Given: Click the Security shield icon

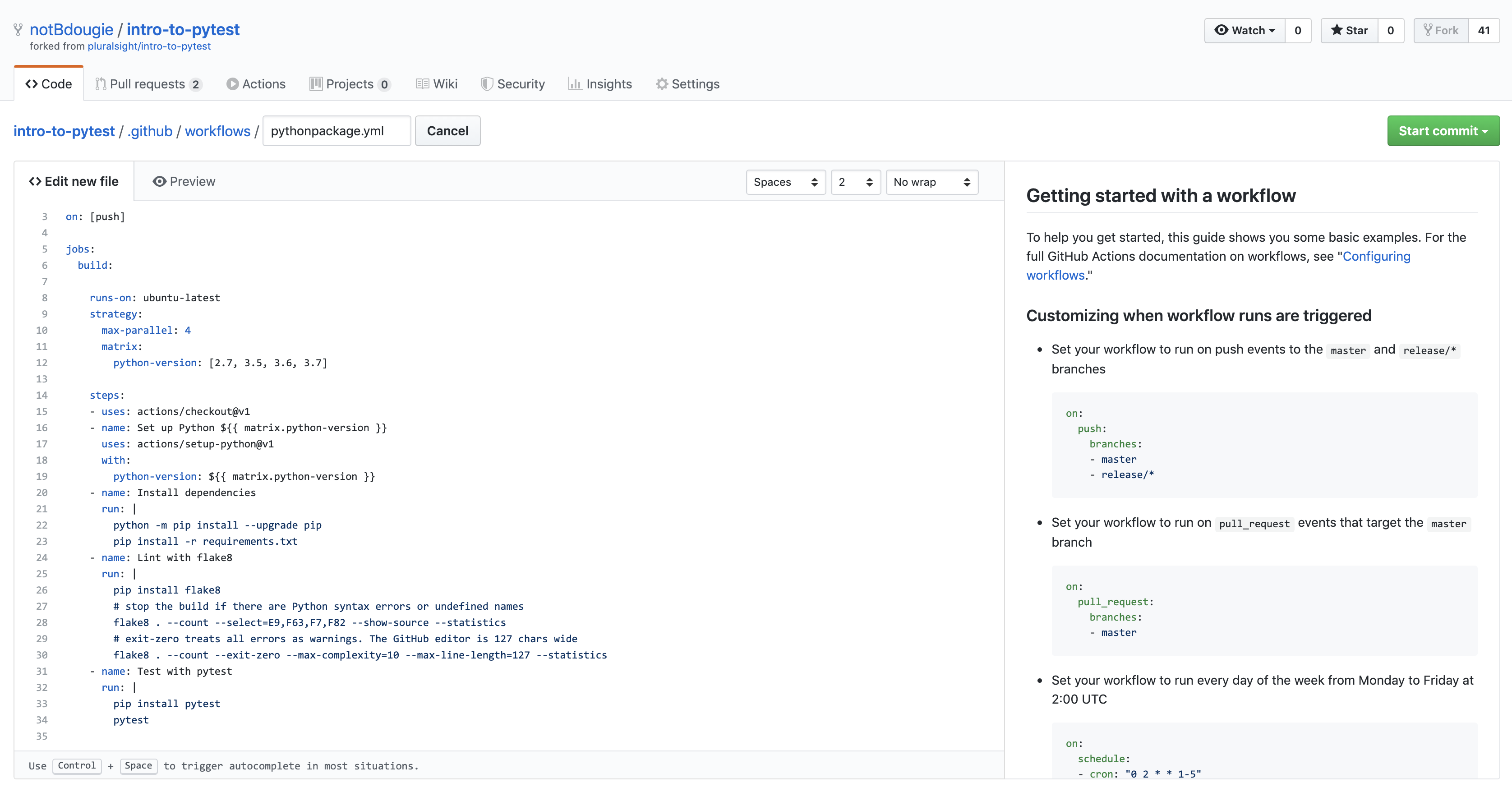Looking at the screenshot, I should click(x=487, y=84).
